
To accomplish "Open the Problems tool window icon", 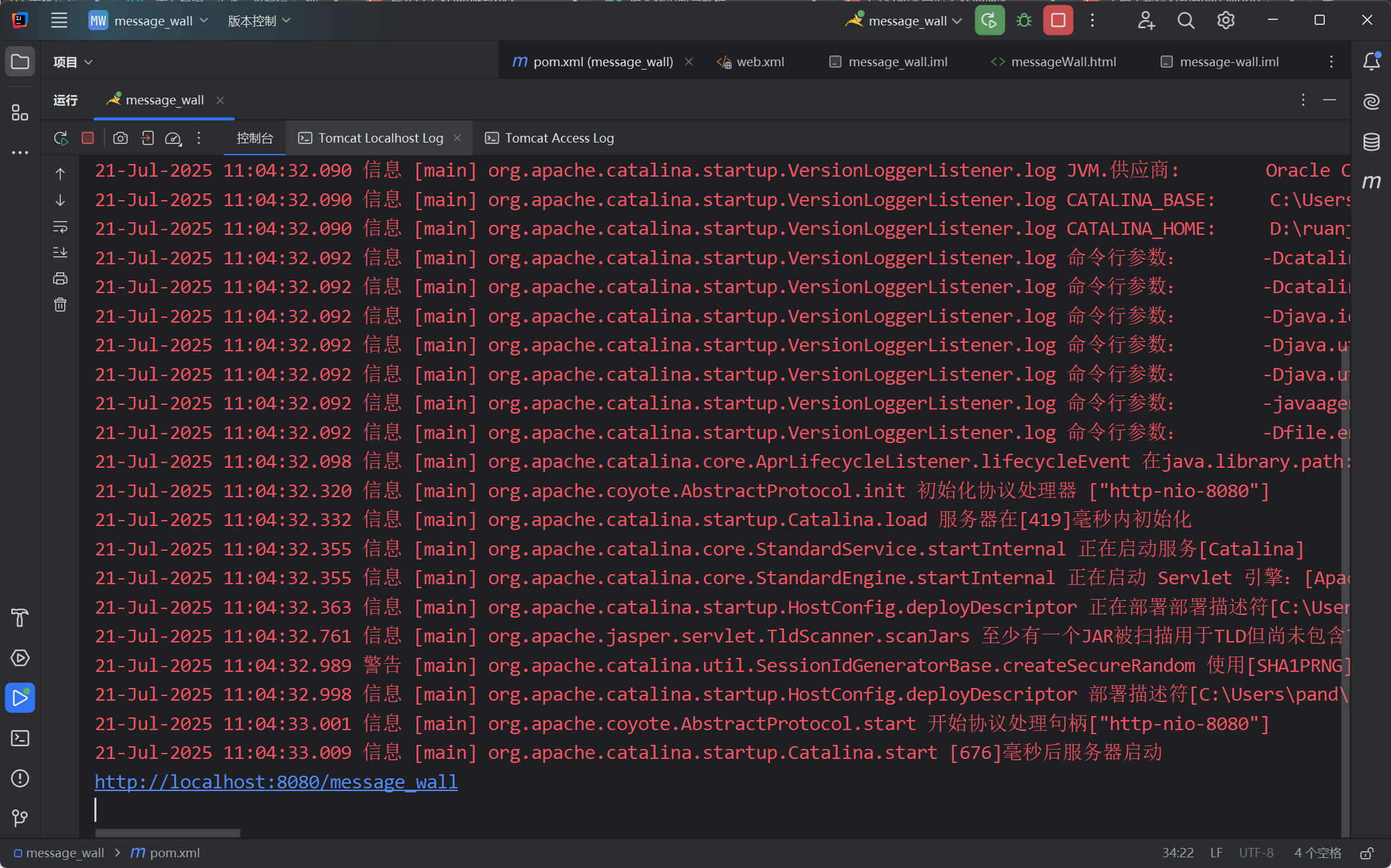I will point(20,778).
